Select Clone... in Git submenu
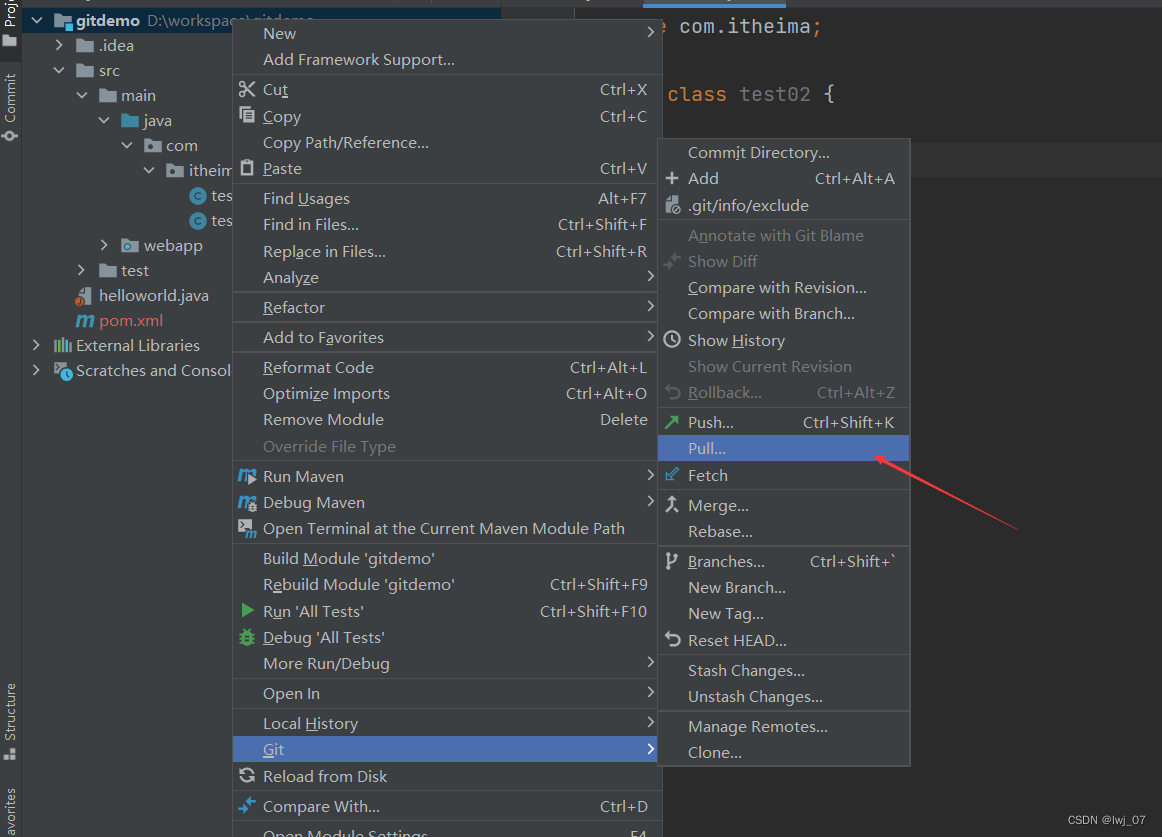This screenshot has width=1162, height=837. pos(783,752)
